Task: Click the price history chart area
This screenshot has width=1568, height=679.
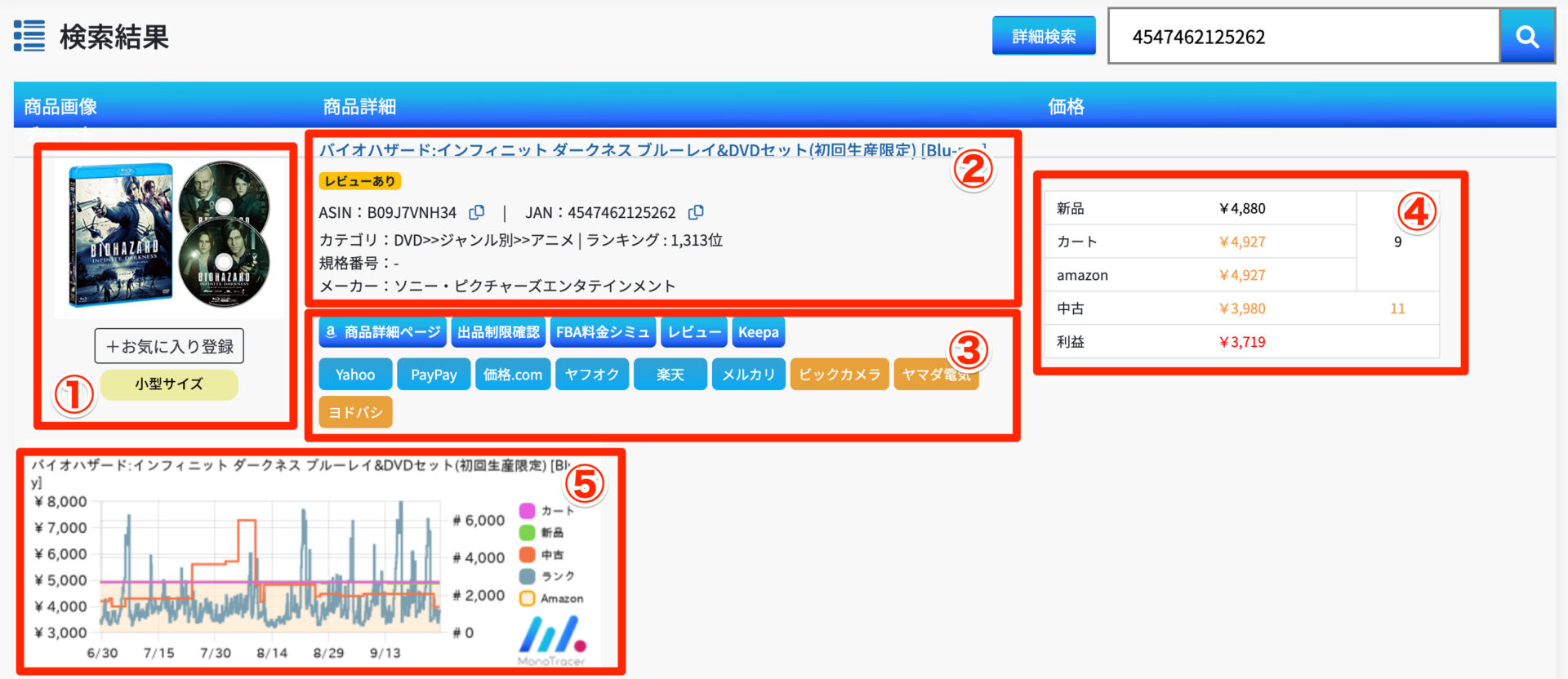Action: point(269,567)
